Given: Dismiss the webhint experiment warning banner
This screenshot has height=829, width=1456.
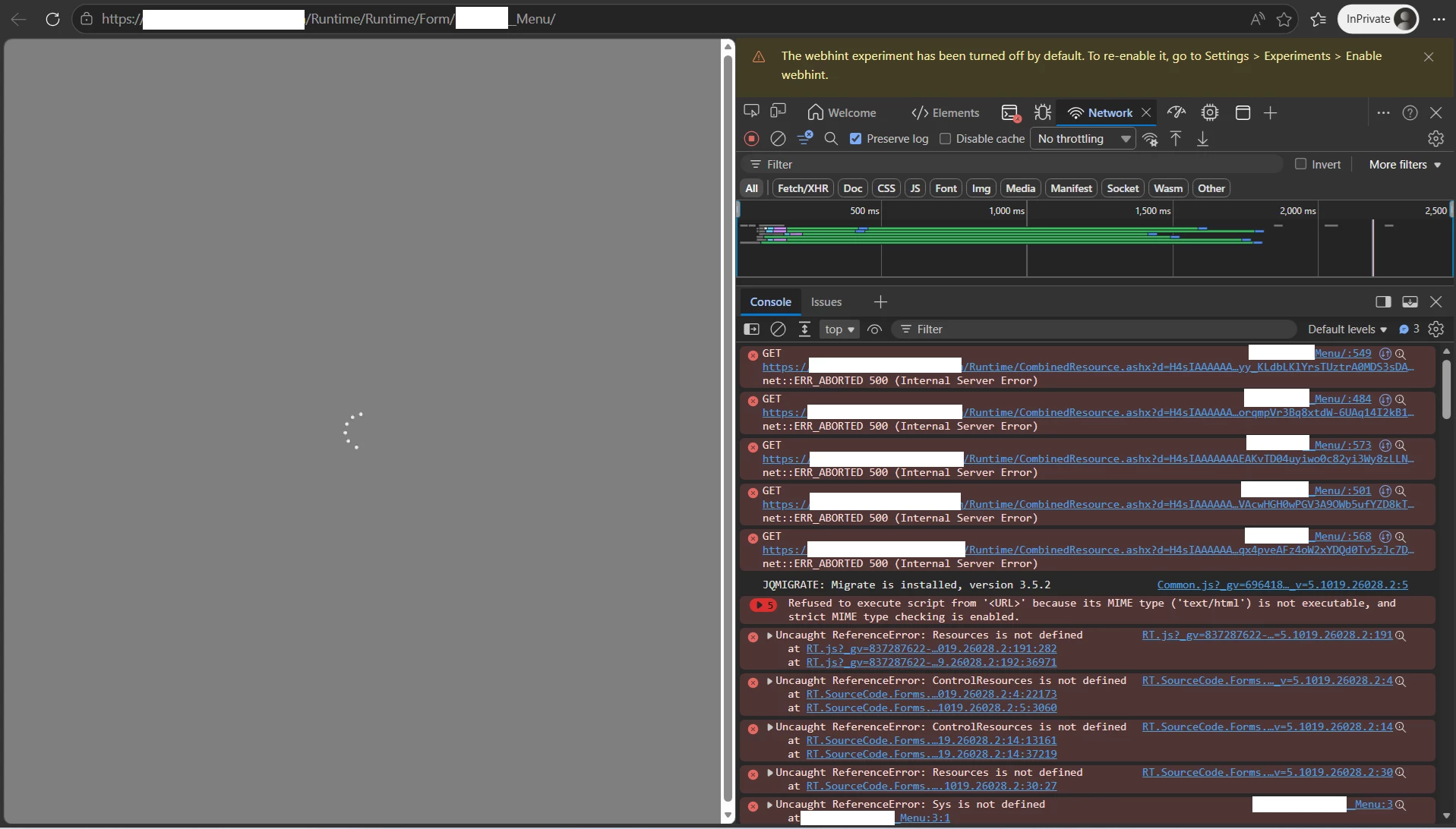Looking at the screenshot, I should click(1429, 57).
